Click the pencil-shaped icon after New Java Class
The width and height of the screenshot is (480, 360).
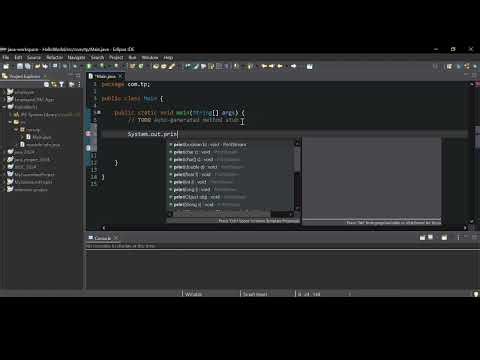[x=172, y=66]
